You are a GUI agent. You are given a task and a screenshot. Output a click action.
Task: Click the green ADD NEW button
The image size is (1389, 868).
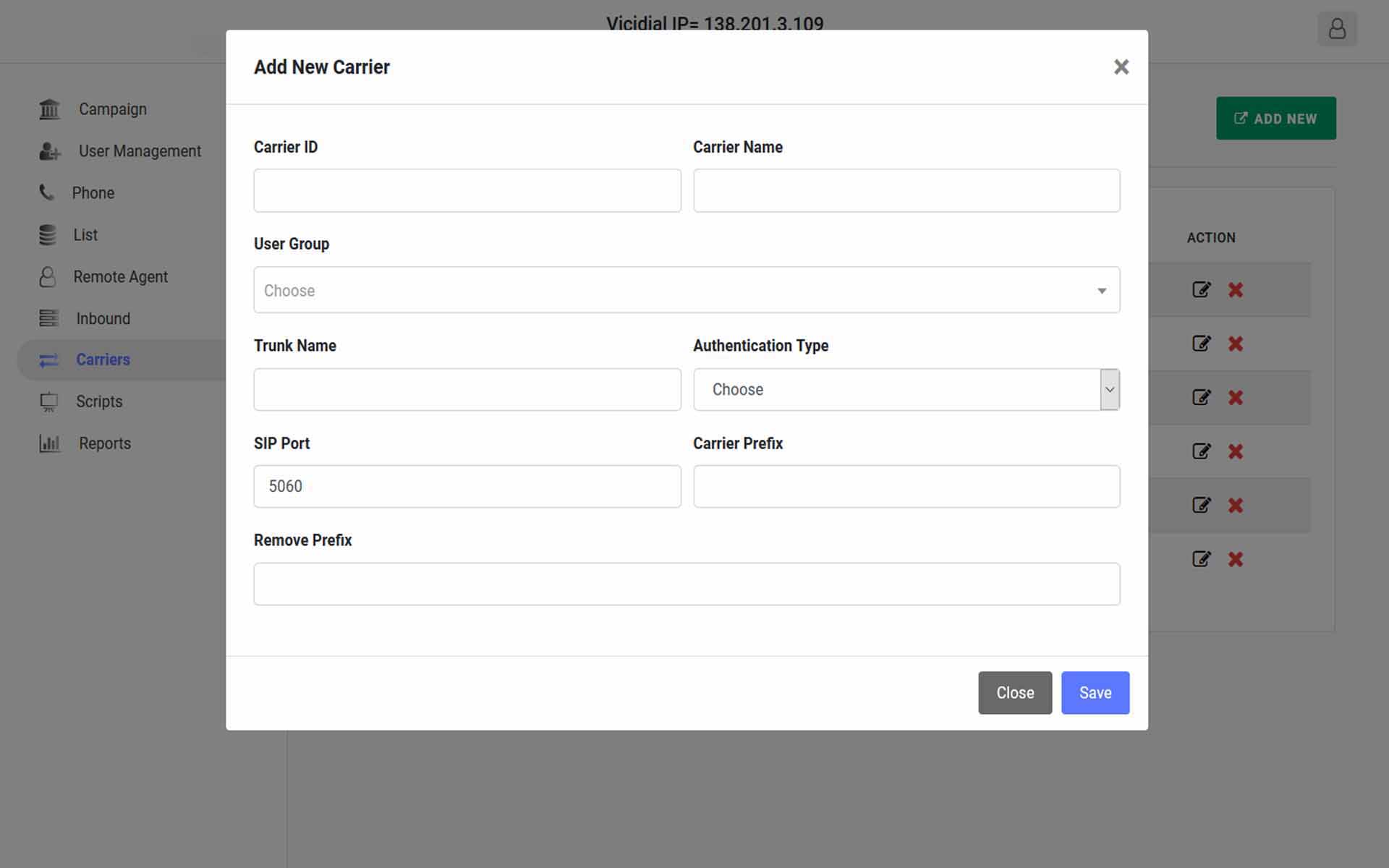[1275, 119]
